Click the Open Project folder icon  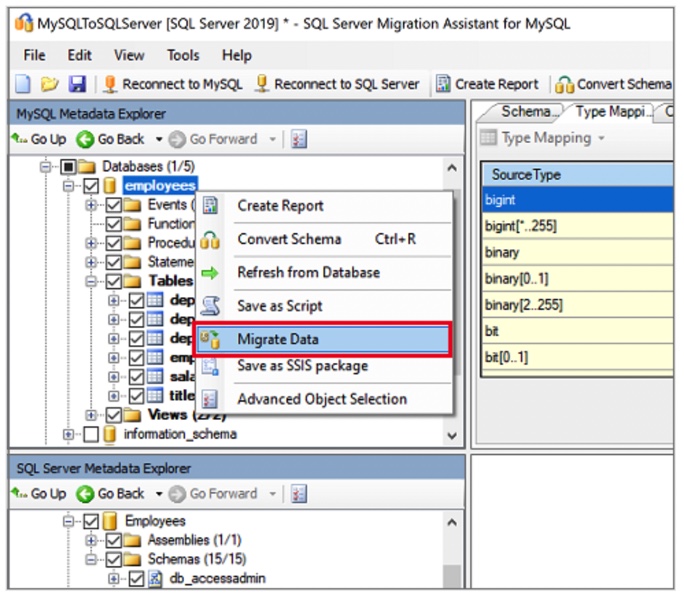point(49,84)
